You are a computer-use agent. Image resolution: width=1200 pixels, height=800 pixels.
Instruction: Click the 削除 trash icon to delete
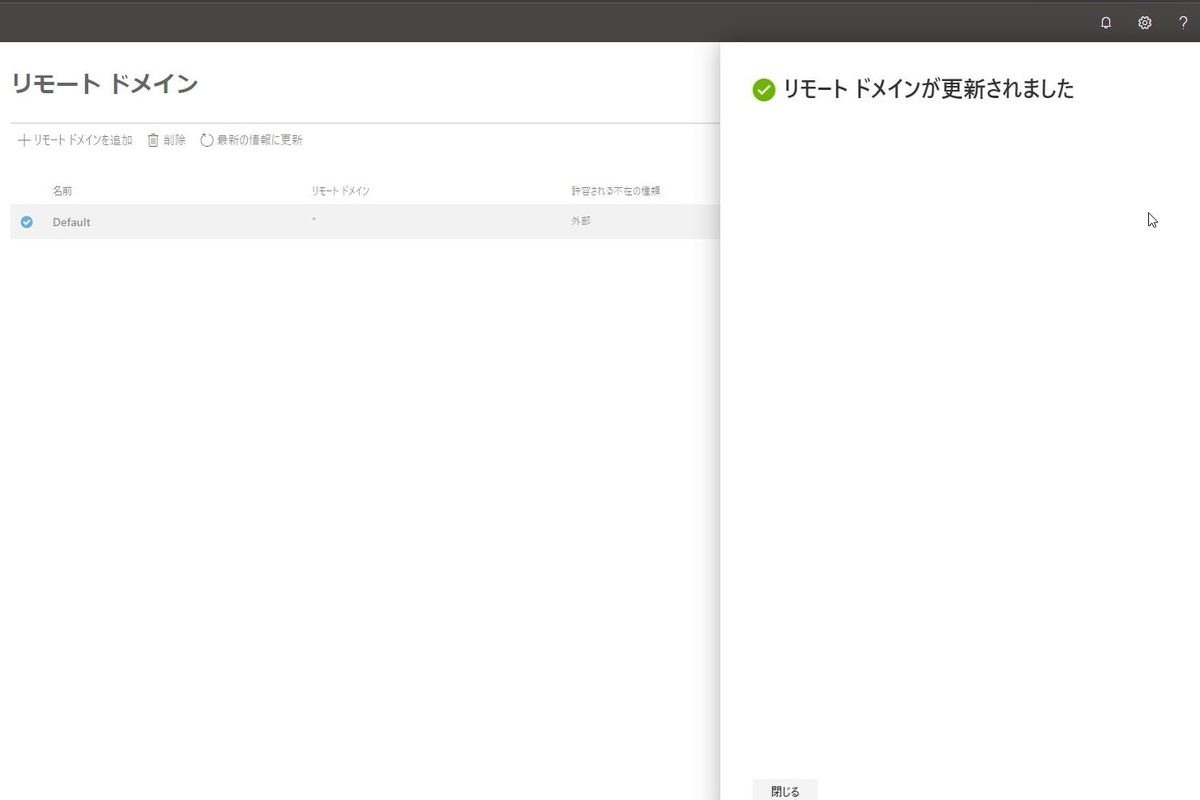(152, 140)
